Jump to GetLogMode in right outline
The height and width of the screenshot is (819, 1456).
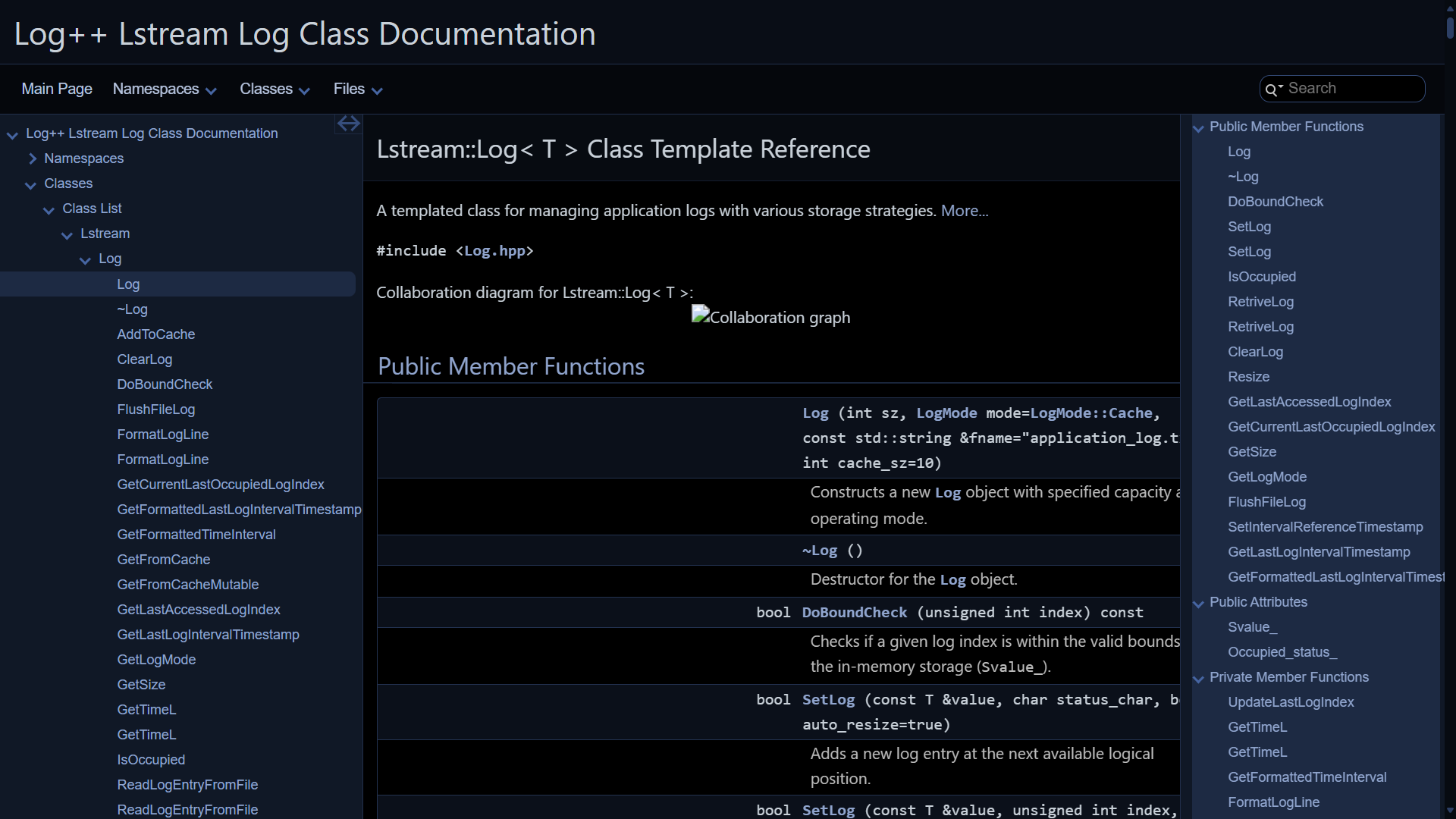(1266, 477)
